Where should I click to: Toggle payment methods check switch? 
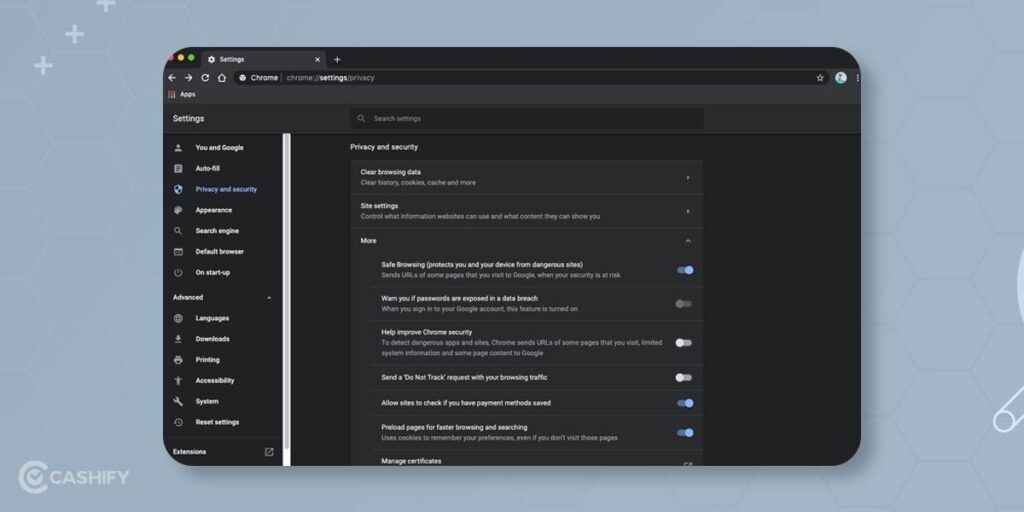[x=685, y=403]
